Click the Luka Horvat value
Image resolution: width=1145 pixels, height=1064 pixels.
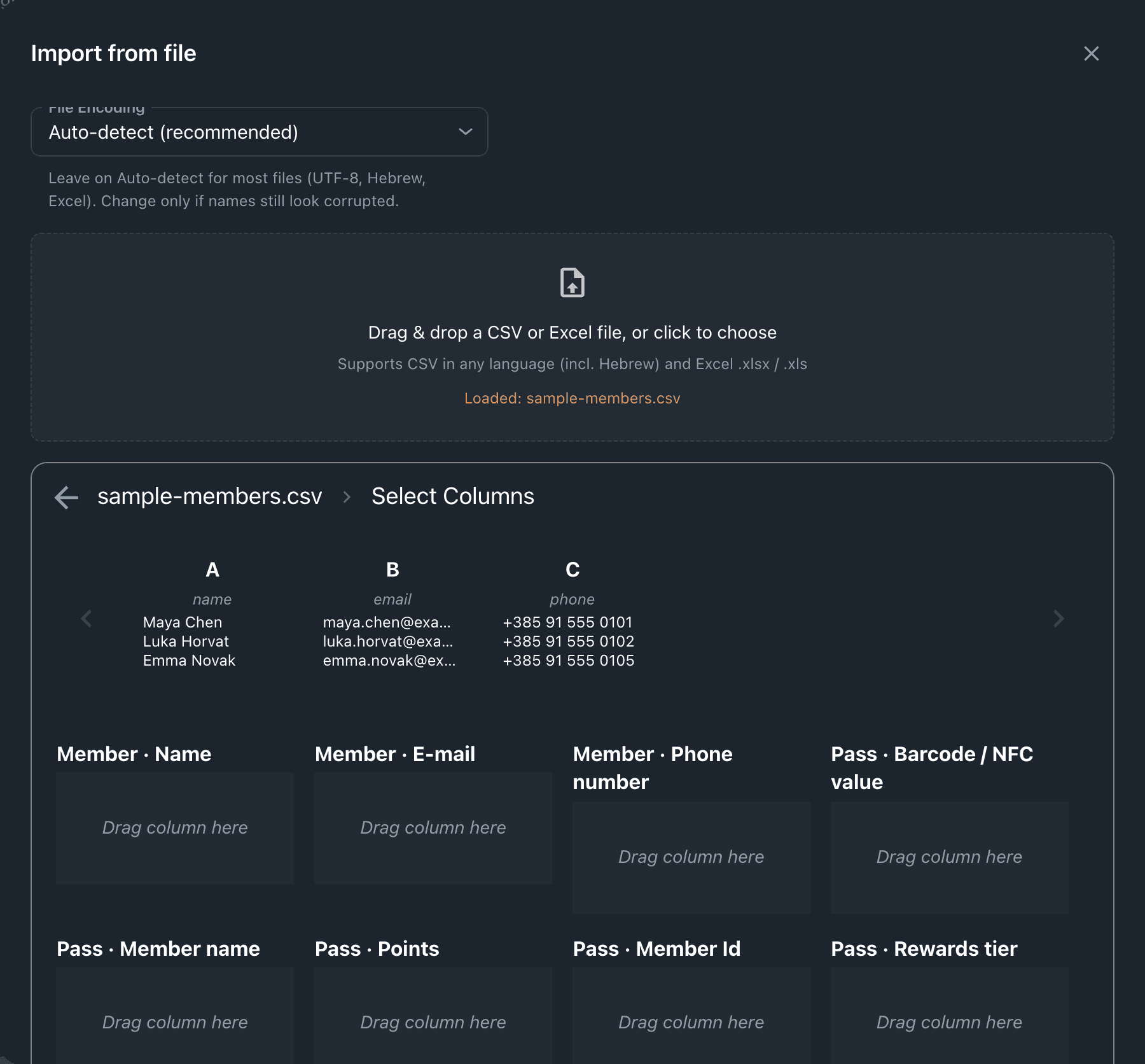click(186, 641)
